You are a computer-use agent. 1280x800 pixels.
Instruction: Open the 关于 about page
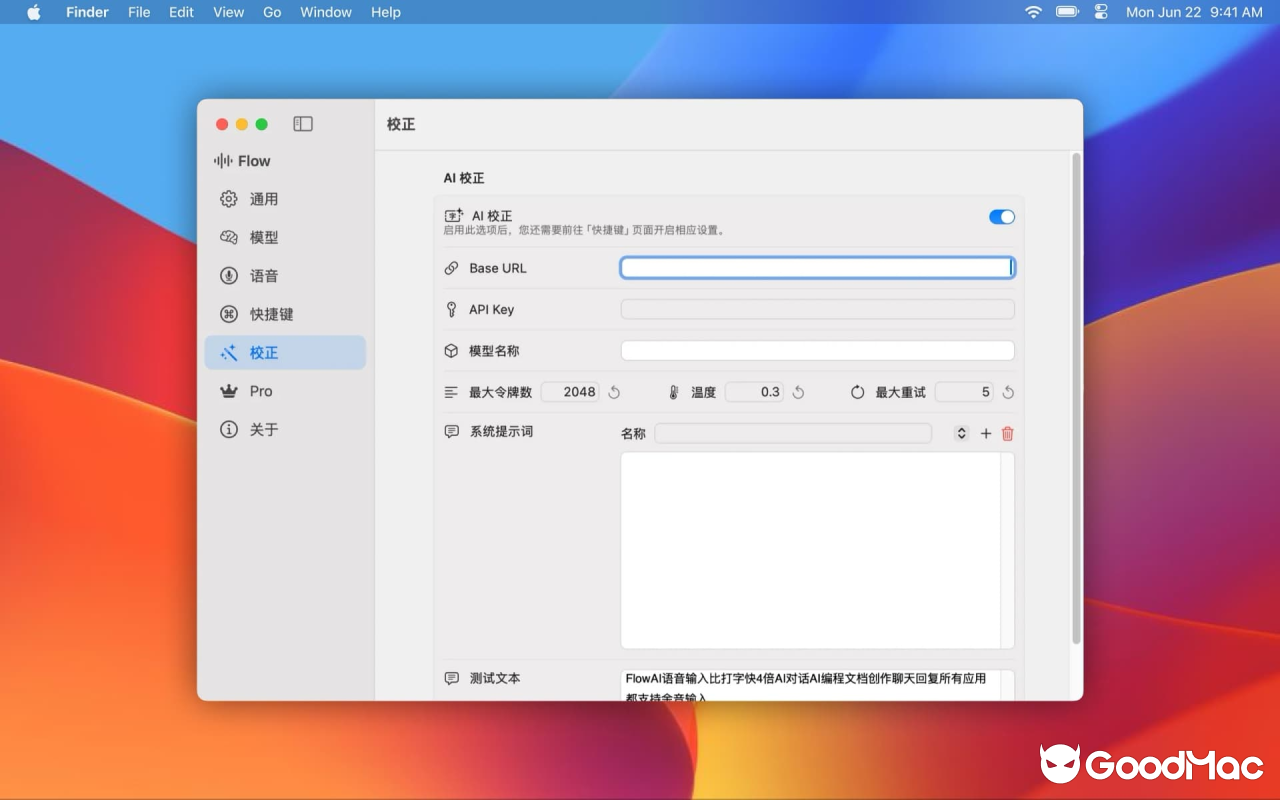point(285,429)
